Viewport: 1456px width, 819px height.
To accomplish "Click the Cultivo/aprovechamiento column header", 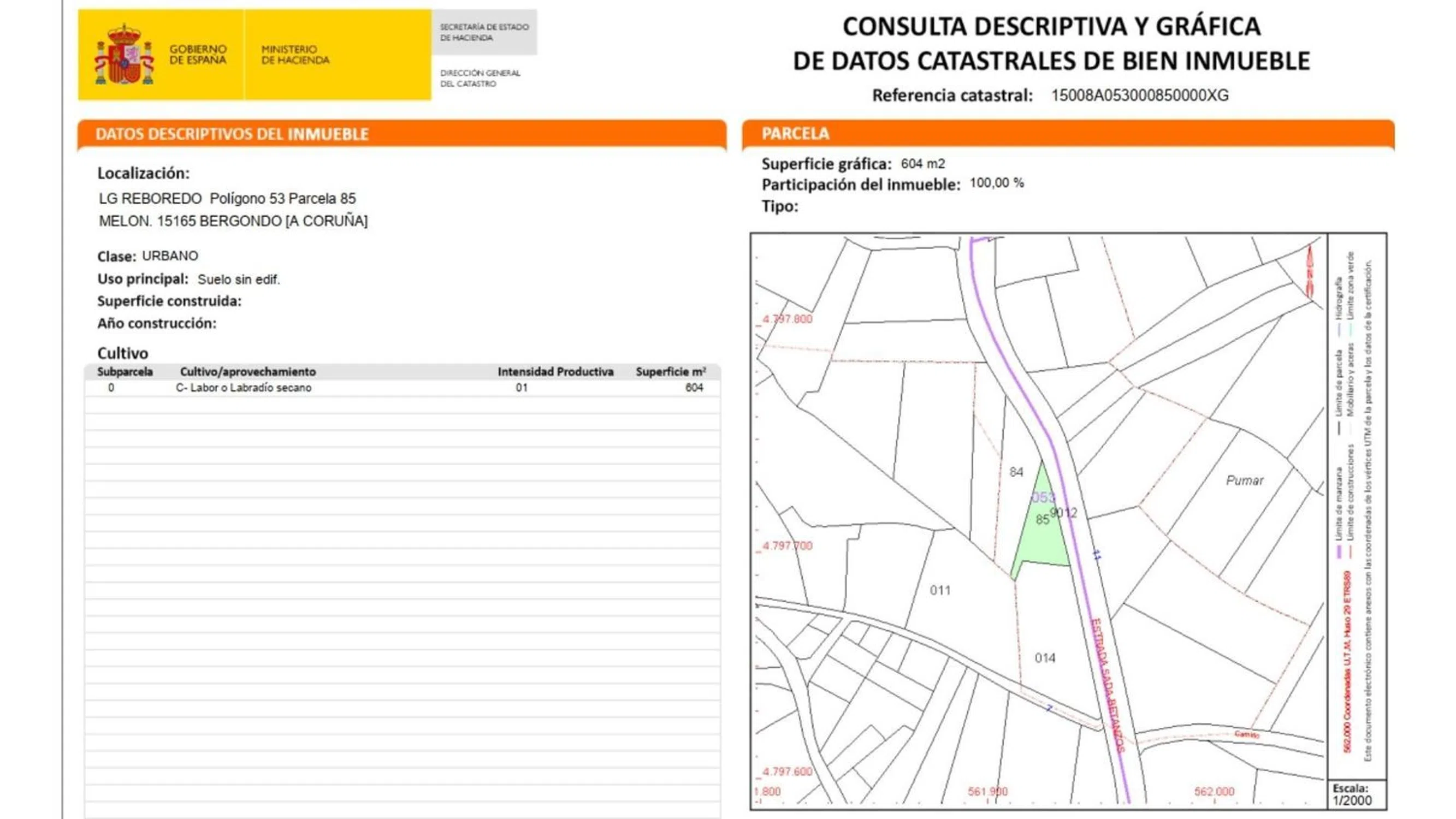I will point(247,372).
